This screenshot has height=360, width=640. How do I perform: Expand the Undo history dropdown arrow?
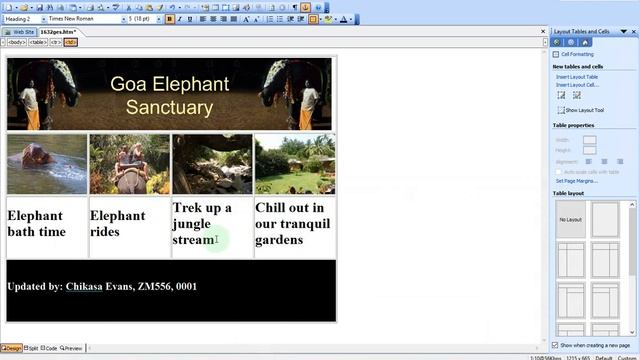pyautogui.click(x=180, y=7)
